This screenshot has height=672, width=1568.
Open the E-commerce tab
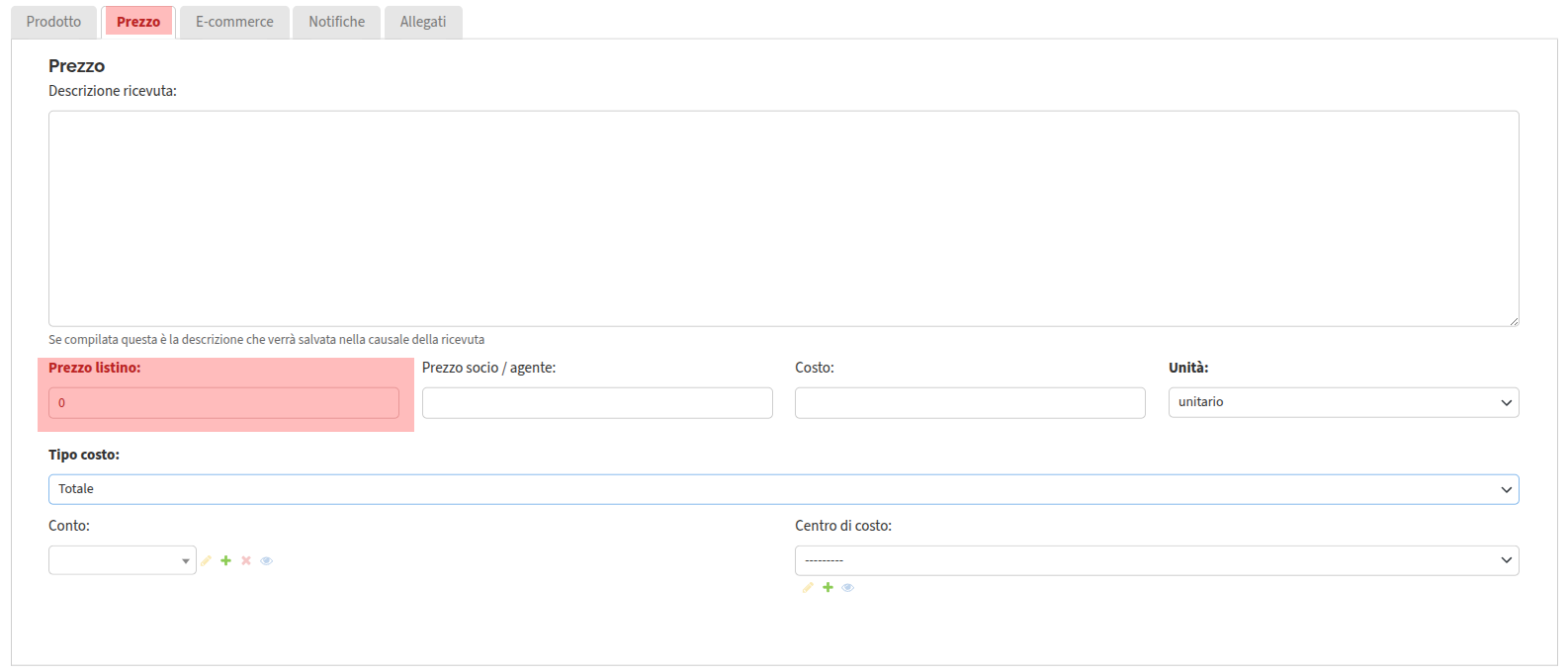[234, 22]
